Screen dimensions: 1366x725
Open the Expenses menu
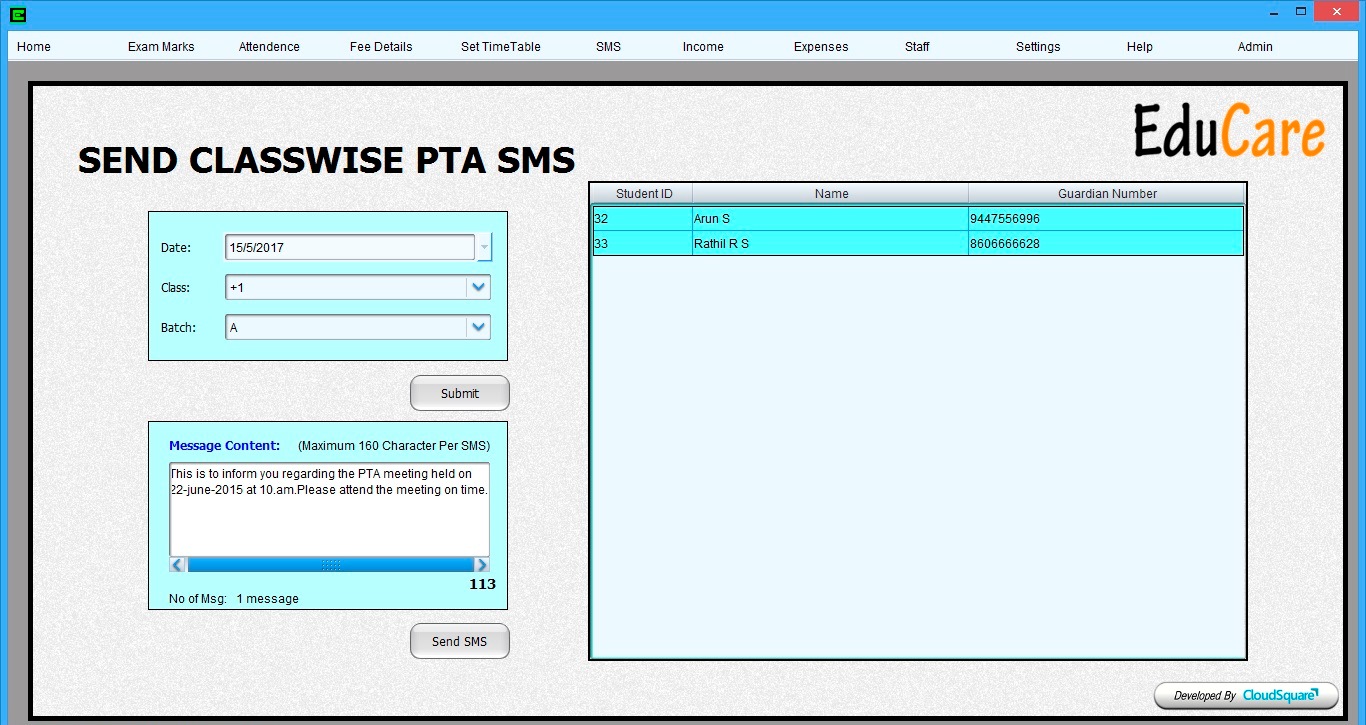click(821, 47)
